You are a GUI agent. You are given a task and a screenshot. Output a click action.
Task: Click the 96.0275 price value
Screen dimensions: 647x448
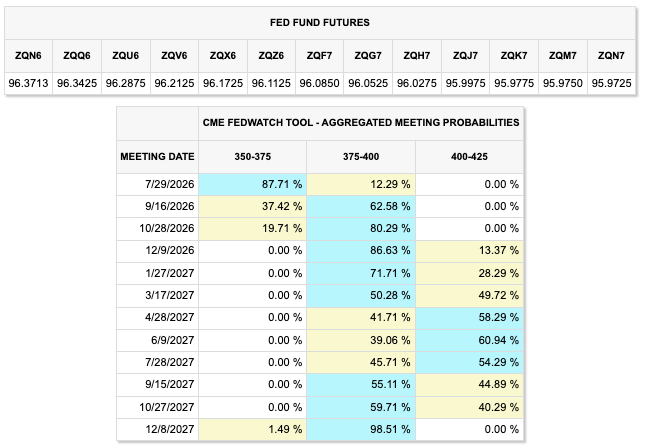click(417, 83)
